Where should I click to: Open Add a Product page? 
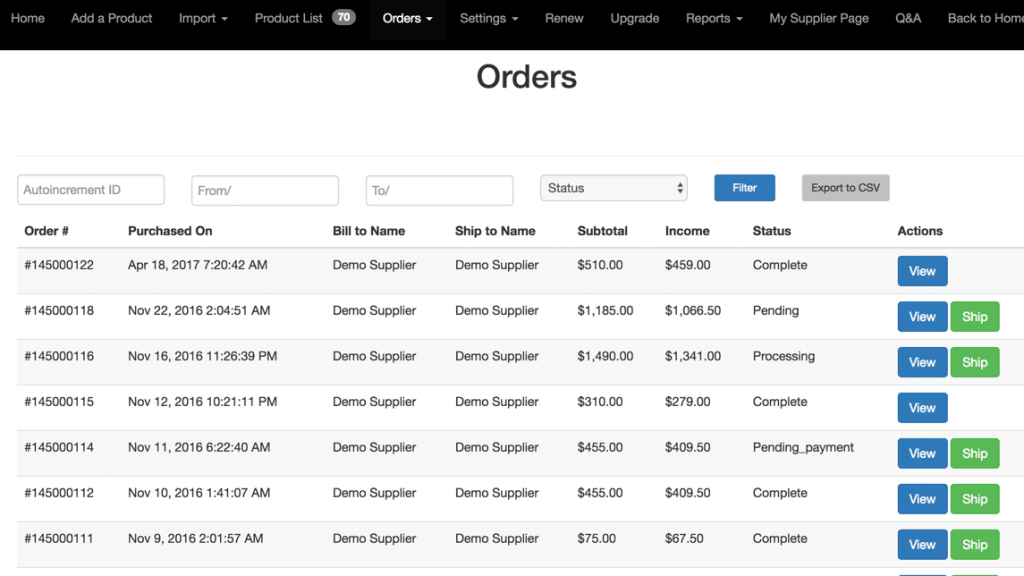(111, 18)
